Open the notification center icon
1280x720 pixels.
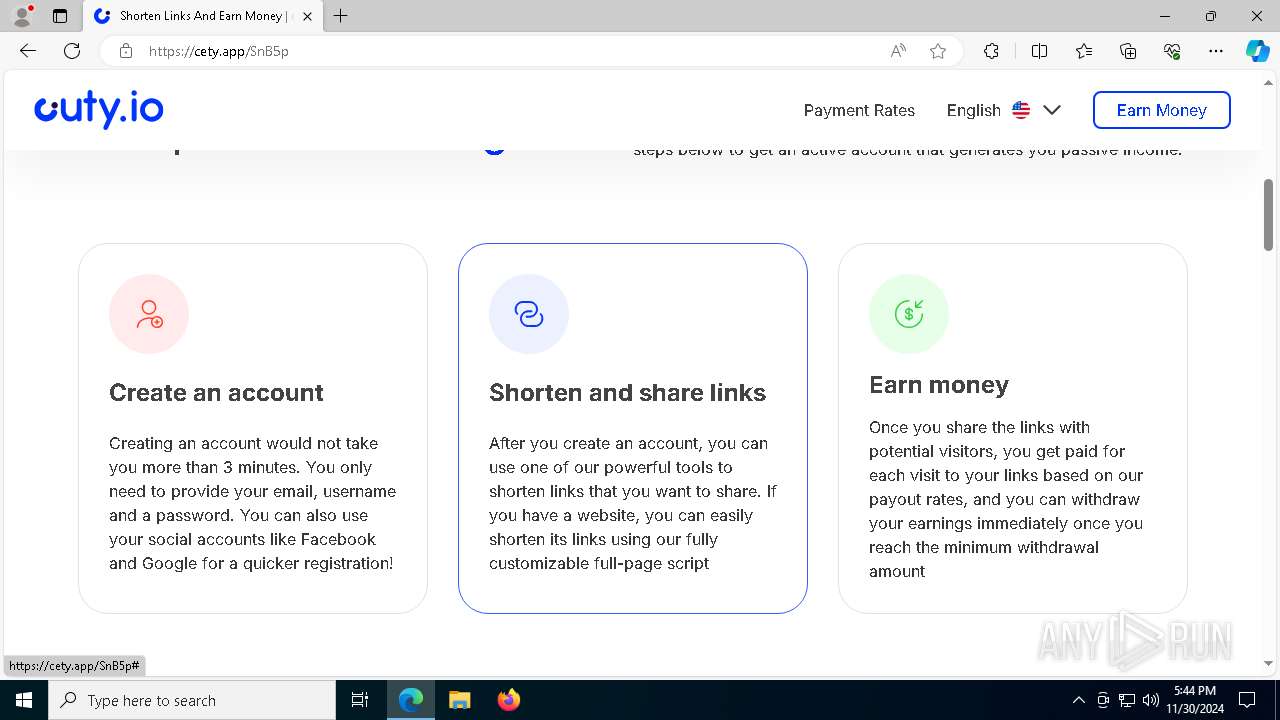(x=1247, y=700)
